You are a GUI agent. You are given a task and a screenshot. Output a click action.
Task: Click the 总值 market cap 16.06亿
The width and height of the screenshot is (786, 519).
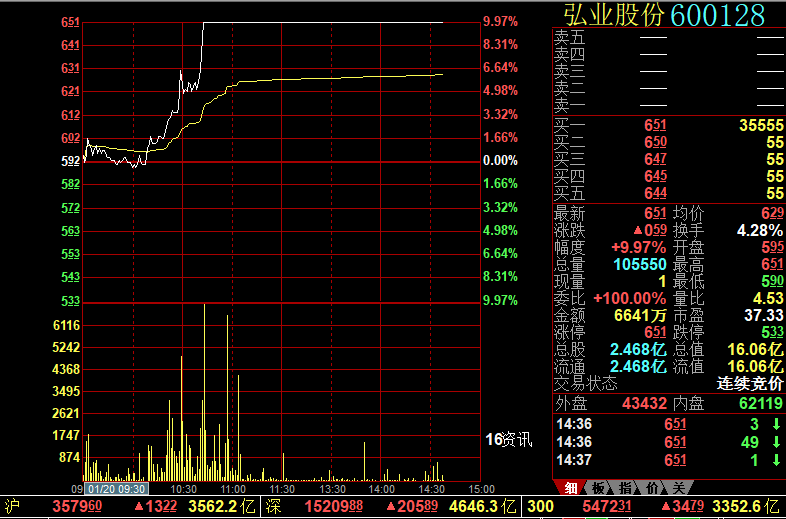tap(755, 350)
